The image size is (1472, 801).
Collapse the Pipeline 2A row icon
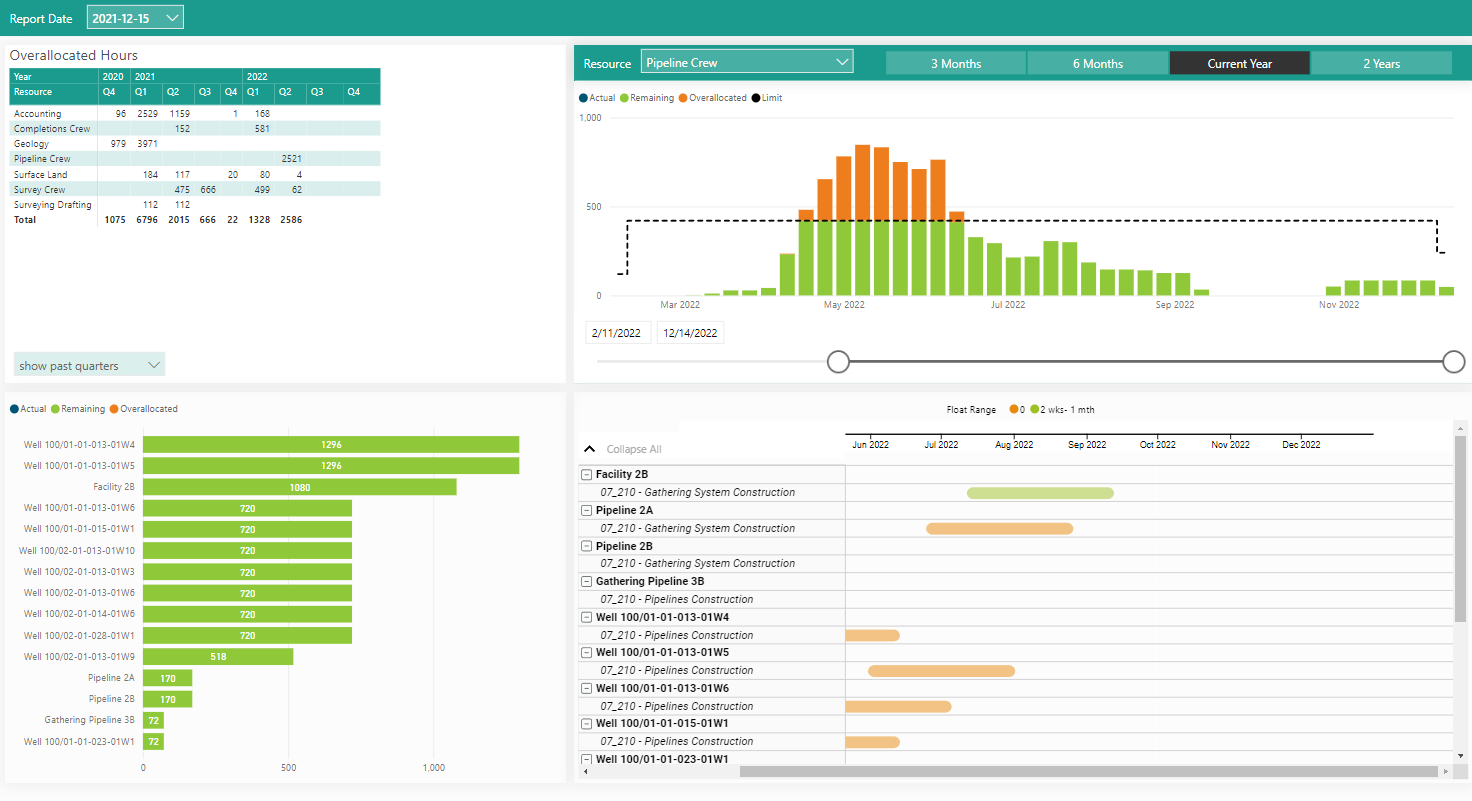pyautogui.click(x=587, y=511)
